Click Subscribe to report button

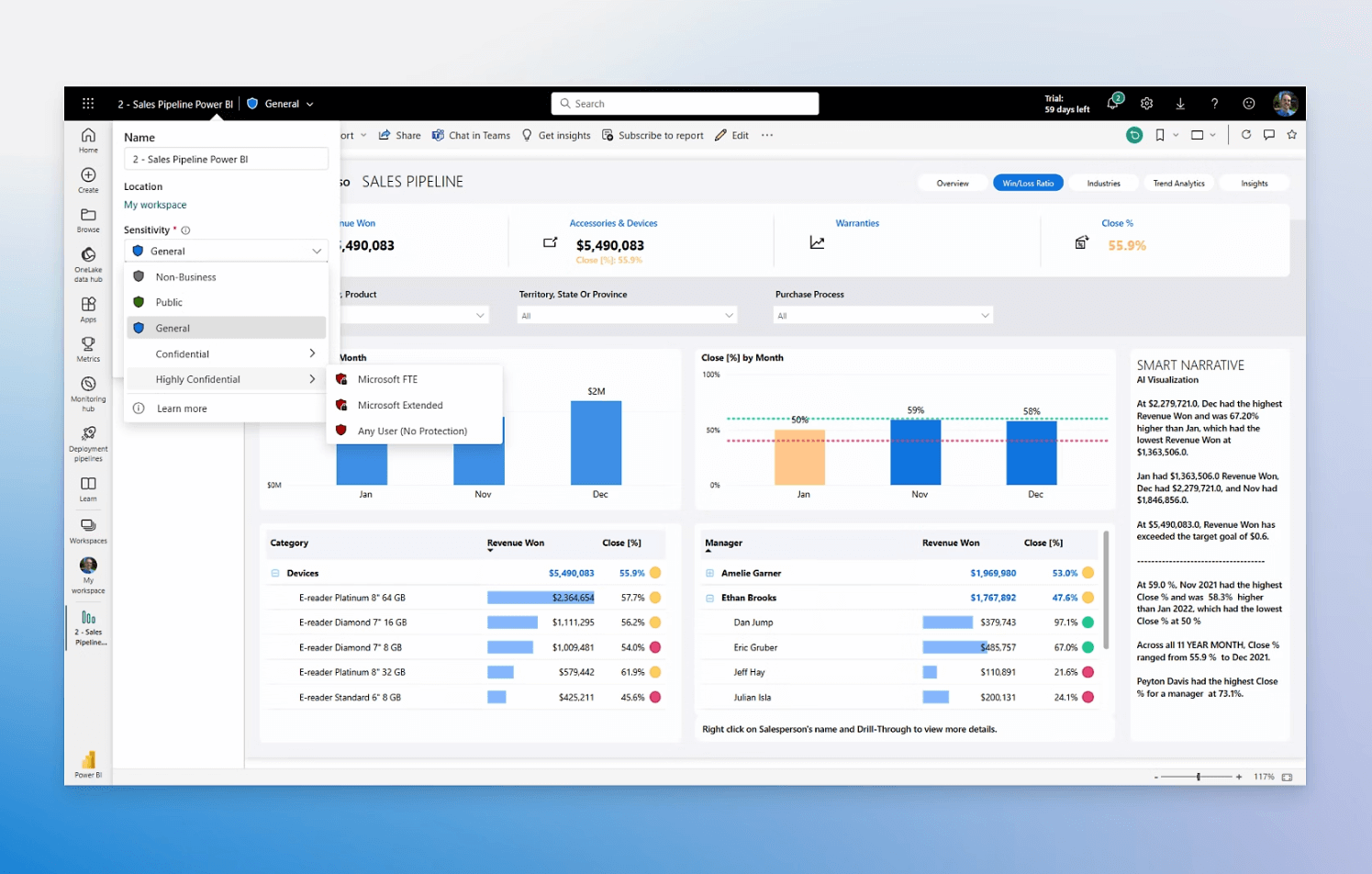[x=653, y=135]
